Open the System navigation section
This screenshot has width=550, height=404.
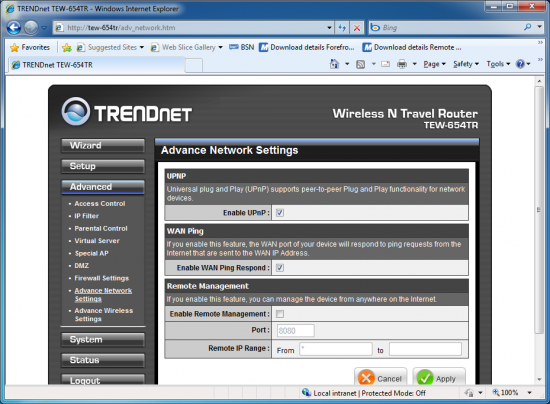(103, 340)
